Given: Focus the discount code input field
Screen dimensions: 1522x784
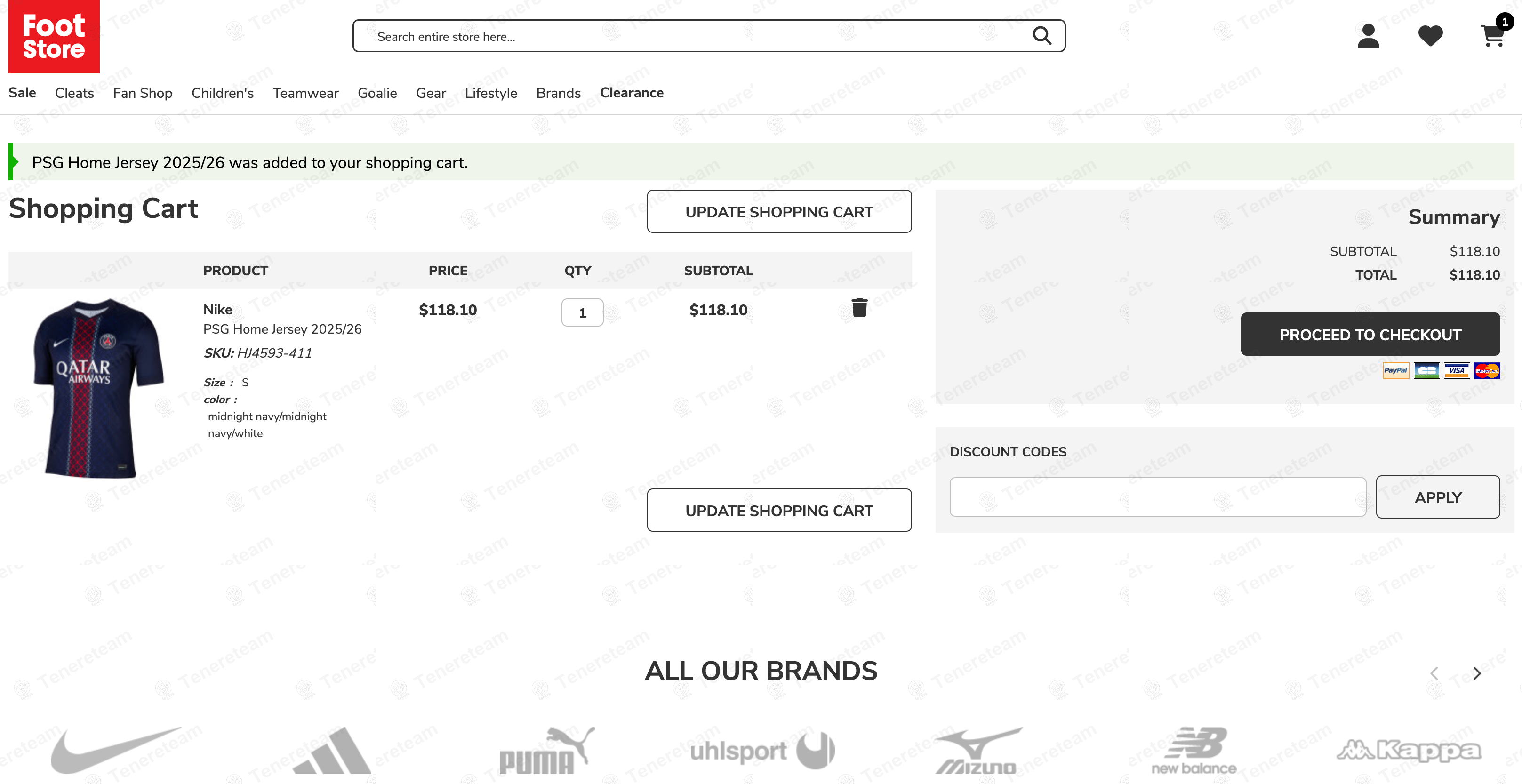Looking at the screenshot, I should click(1157, 497).
